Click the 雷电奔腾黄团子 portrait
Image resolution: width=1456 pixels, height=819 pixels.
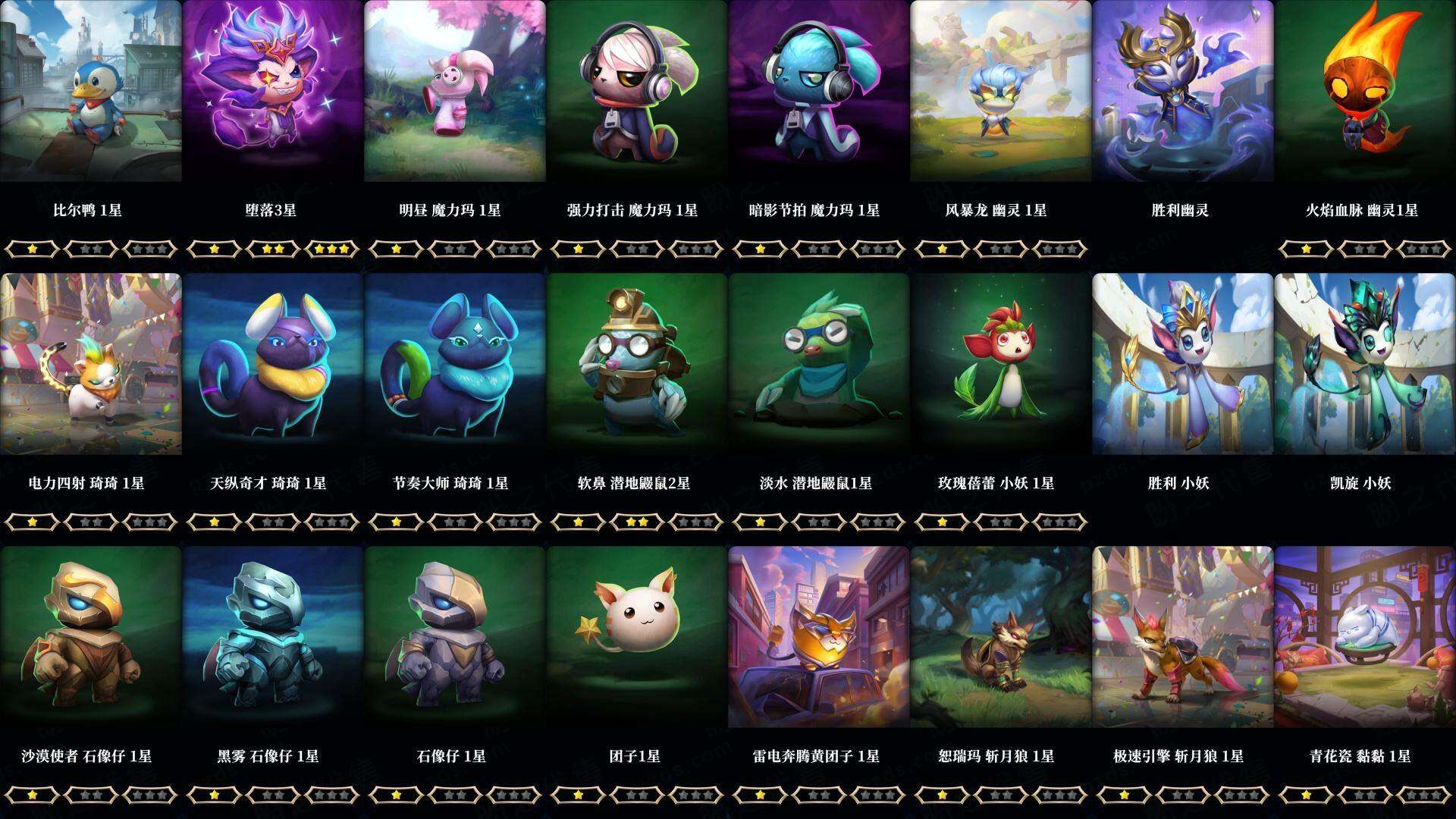(818, 637)
